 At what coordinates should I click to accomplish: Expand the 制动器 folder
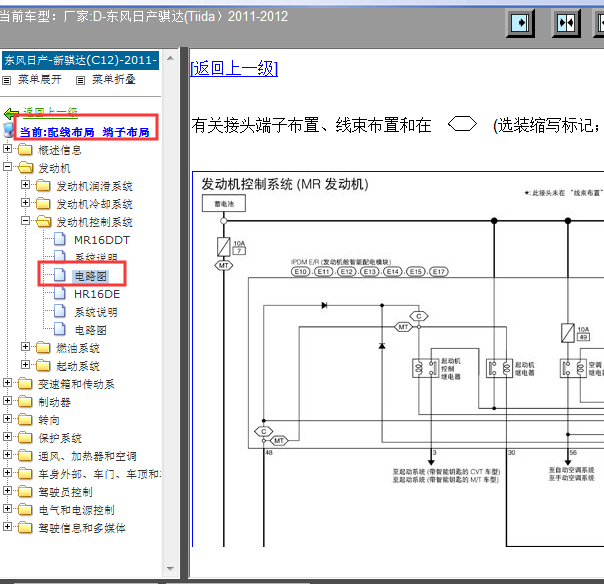pos(7,400)
